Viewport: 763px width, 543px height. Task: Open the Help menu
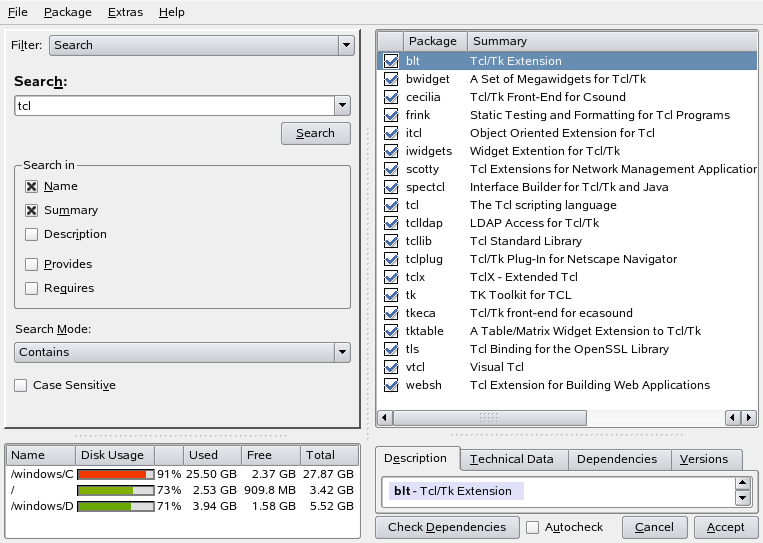172,12
